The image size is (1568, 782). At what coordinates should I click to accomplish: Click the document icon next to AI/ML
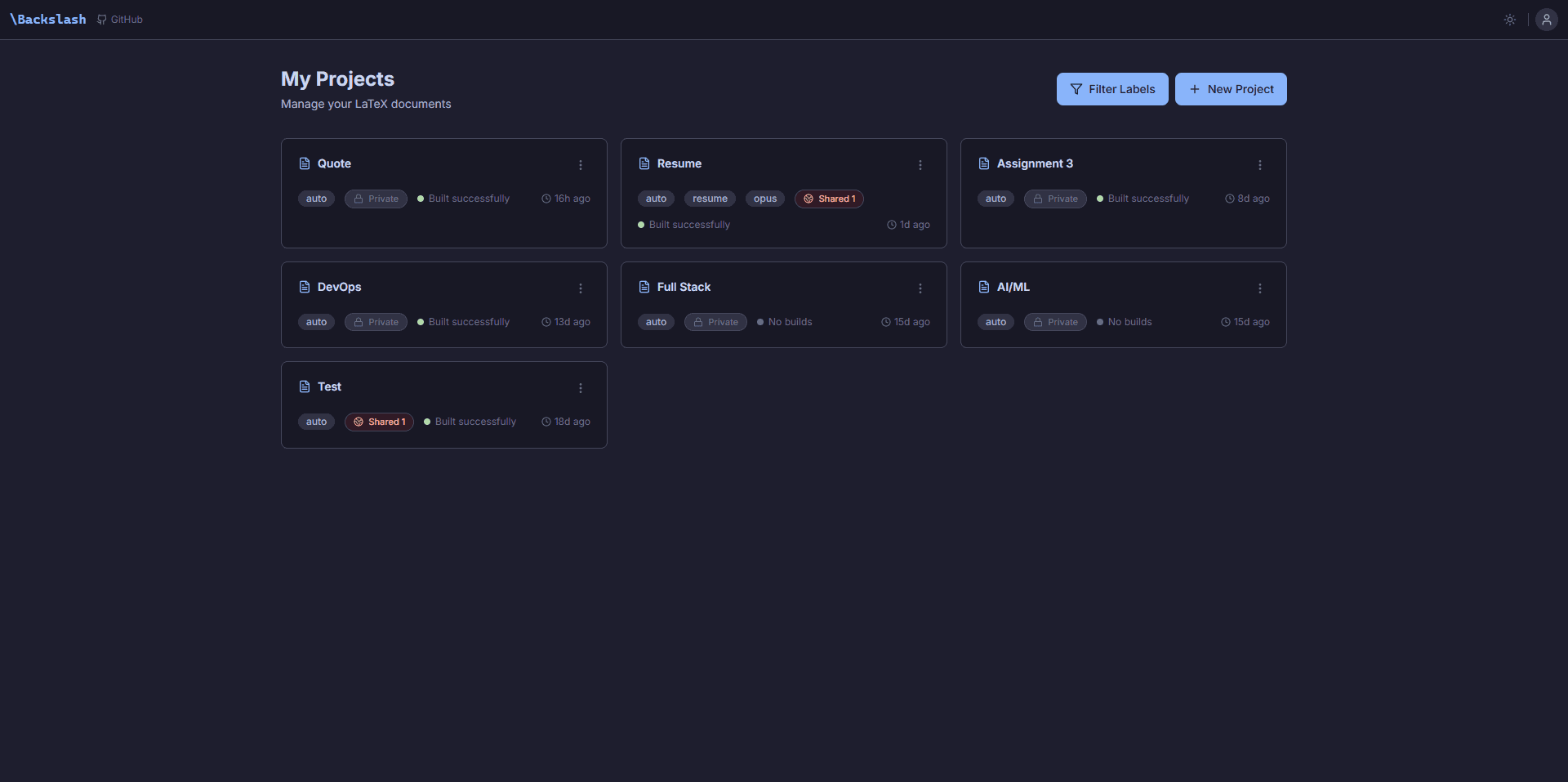pyautogui.click(x=984, y=287)
